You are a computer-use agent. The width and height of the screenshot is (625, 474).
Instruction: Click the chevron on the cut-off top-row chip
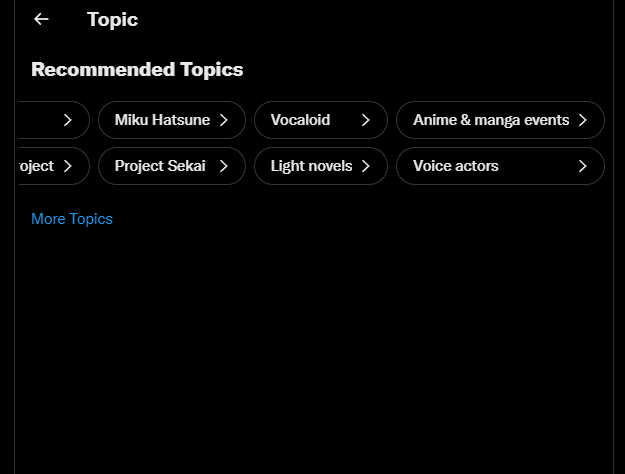[67, 120]
